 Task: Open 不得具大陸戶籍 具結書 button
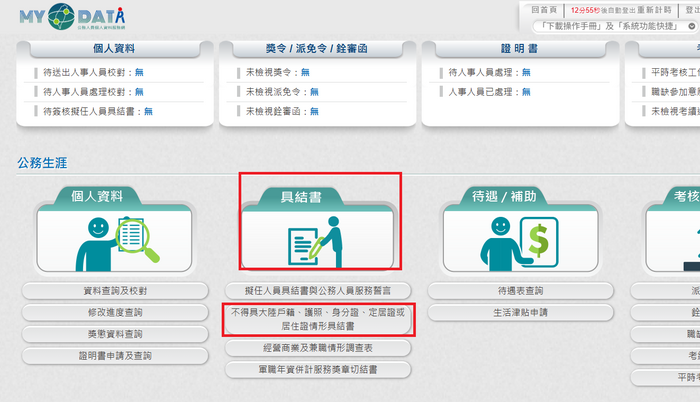click(318, 319)
